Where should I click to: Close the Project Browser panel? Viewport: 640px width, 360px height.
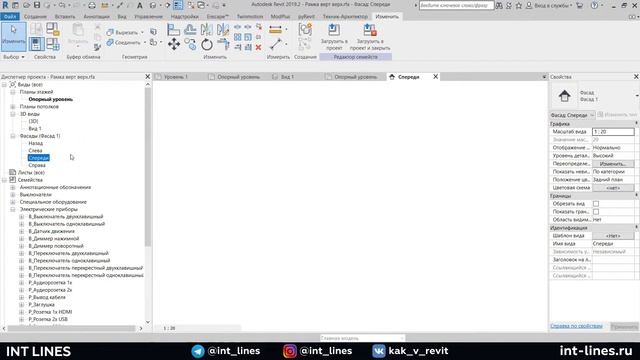coord(148,77)
